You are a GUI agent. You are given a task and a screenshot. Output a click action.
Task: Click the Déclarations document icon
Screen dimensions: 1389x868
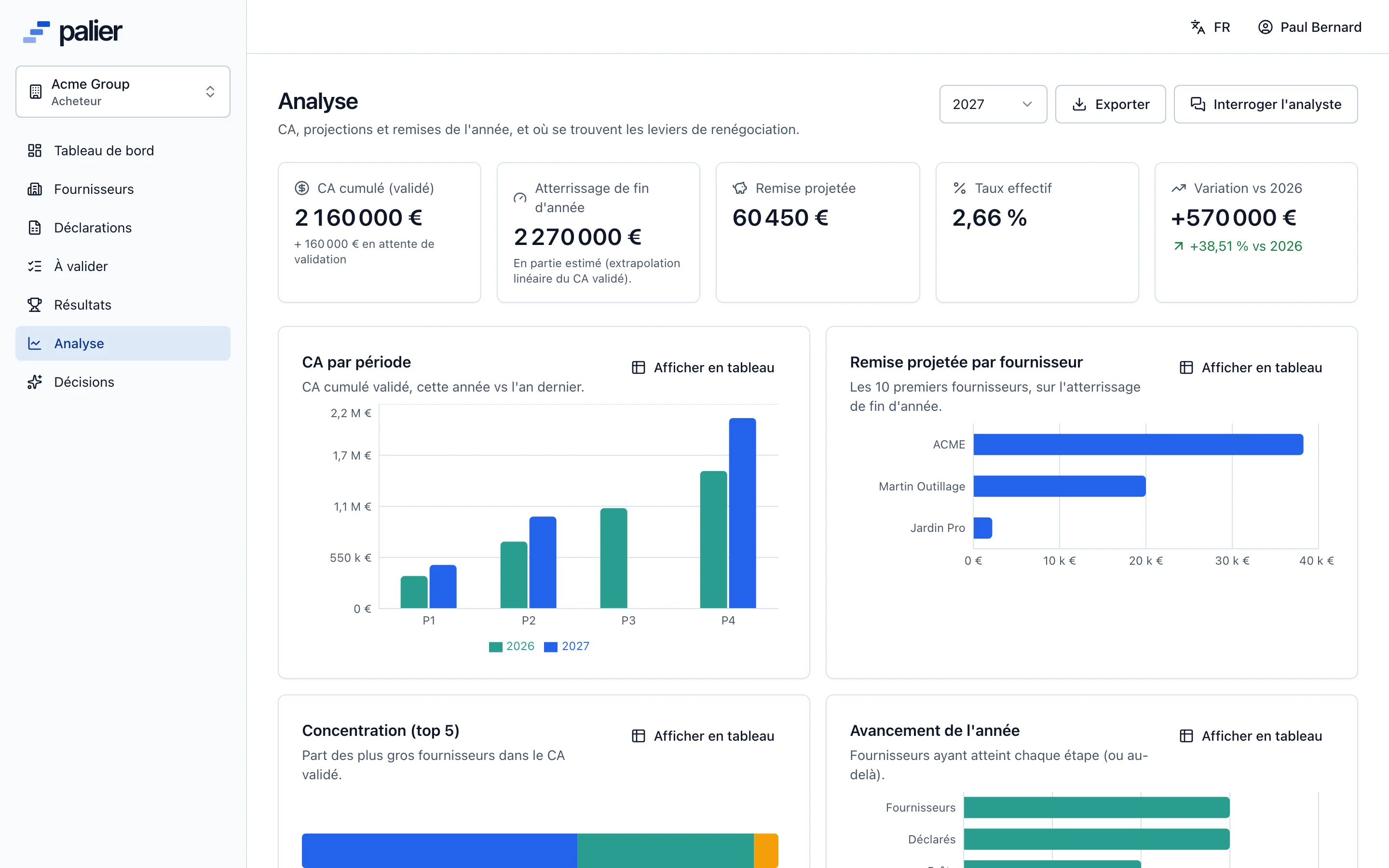[34, 227]
